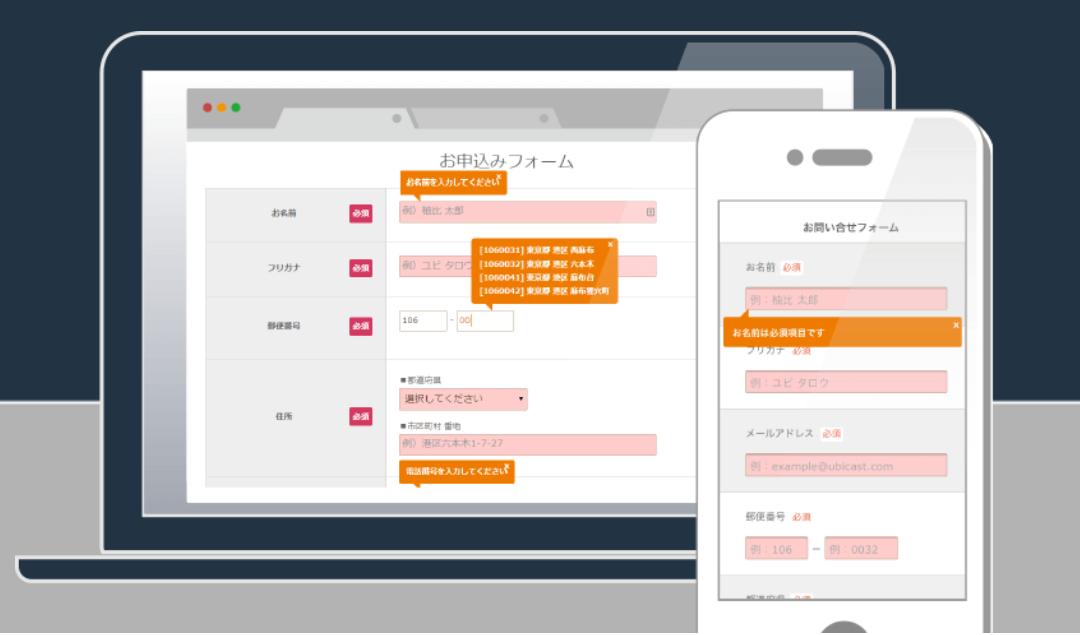This screenshot has width=1080, height=635.
Task: Click the postal code field containing 106
Action: click(x=422, y=321)
